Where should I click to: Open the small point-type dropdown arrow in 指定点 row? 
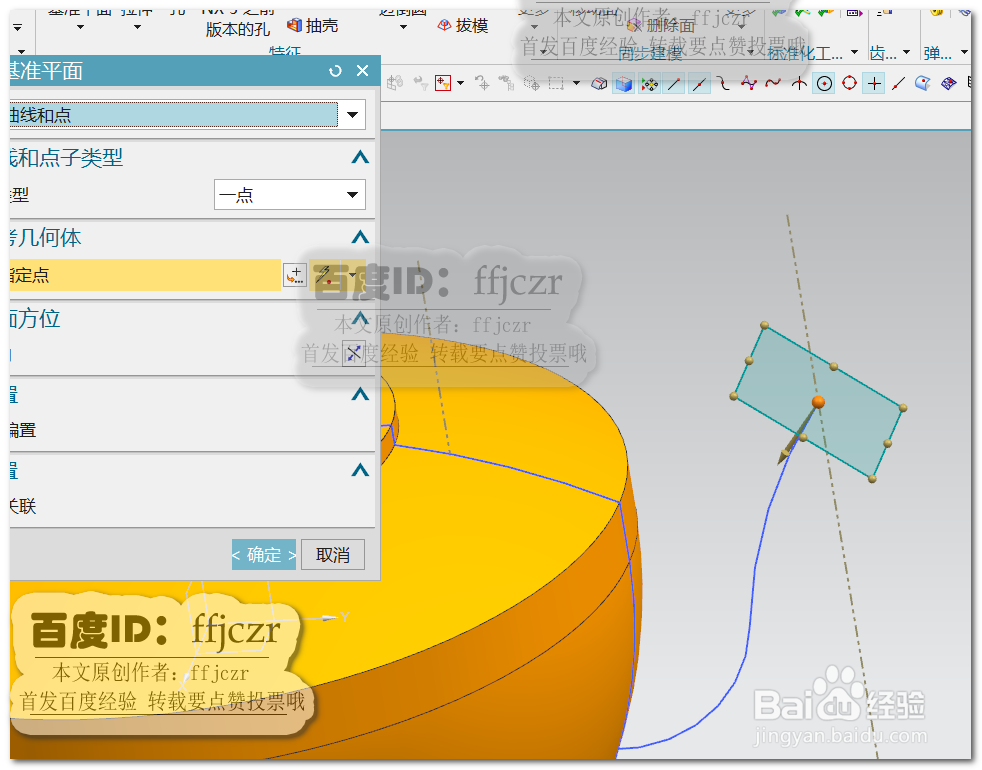(x=353, y=275)
